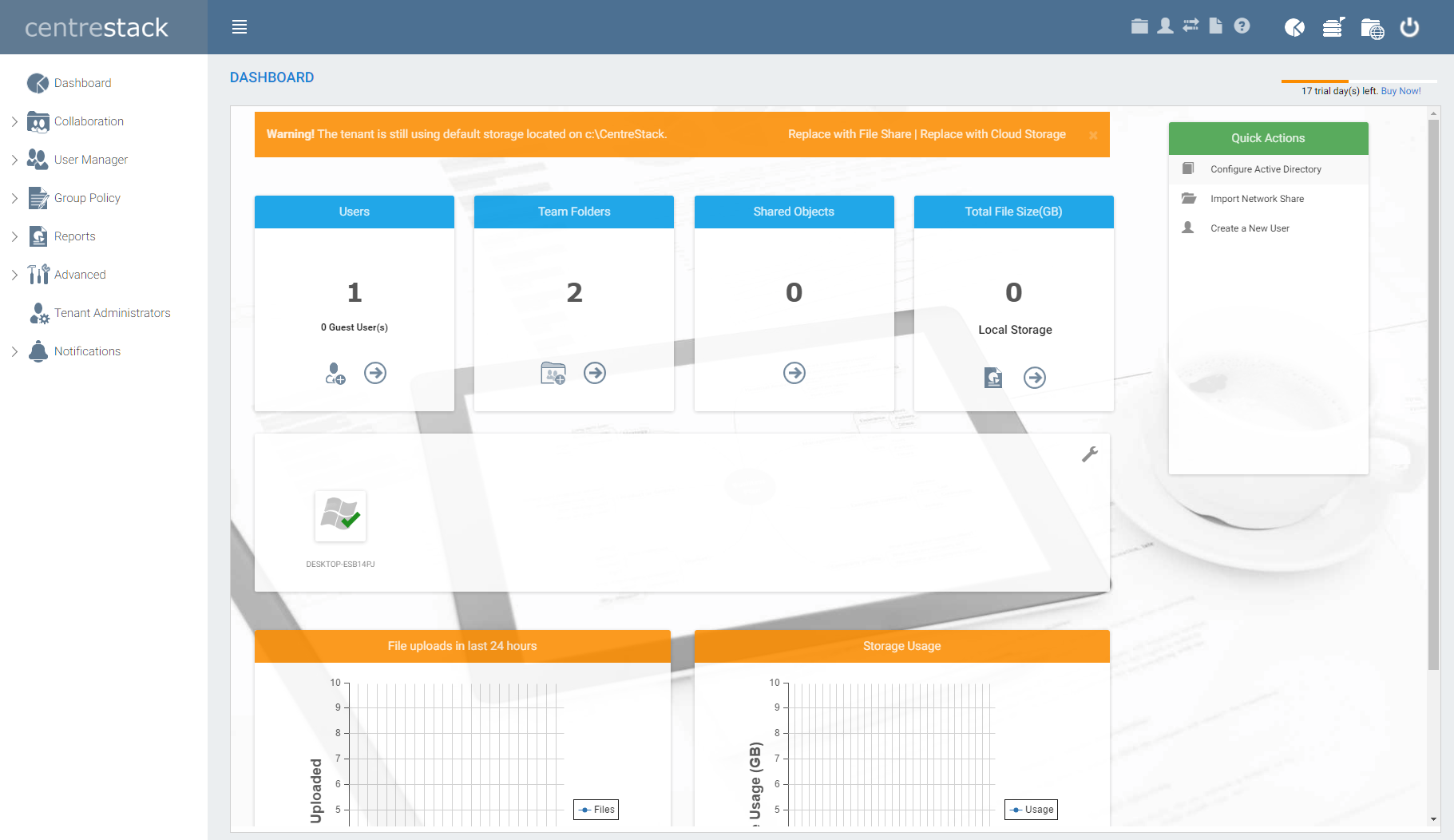Open the storage stack header icon

(x=1333, y=28)
